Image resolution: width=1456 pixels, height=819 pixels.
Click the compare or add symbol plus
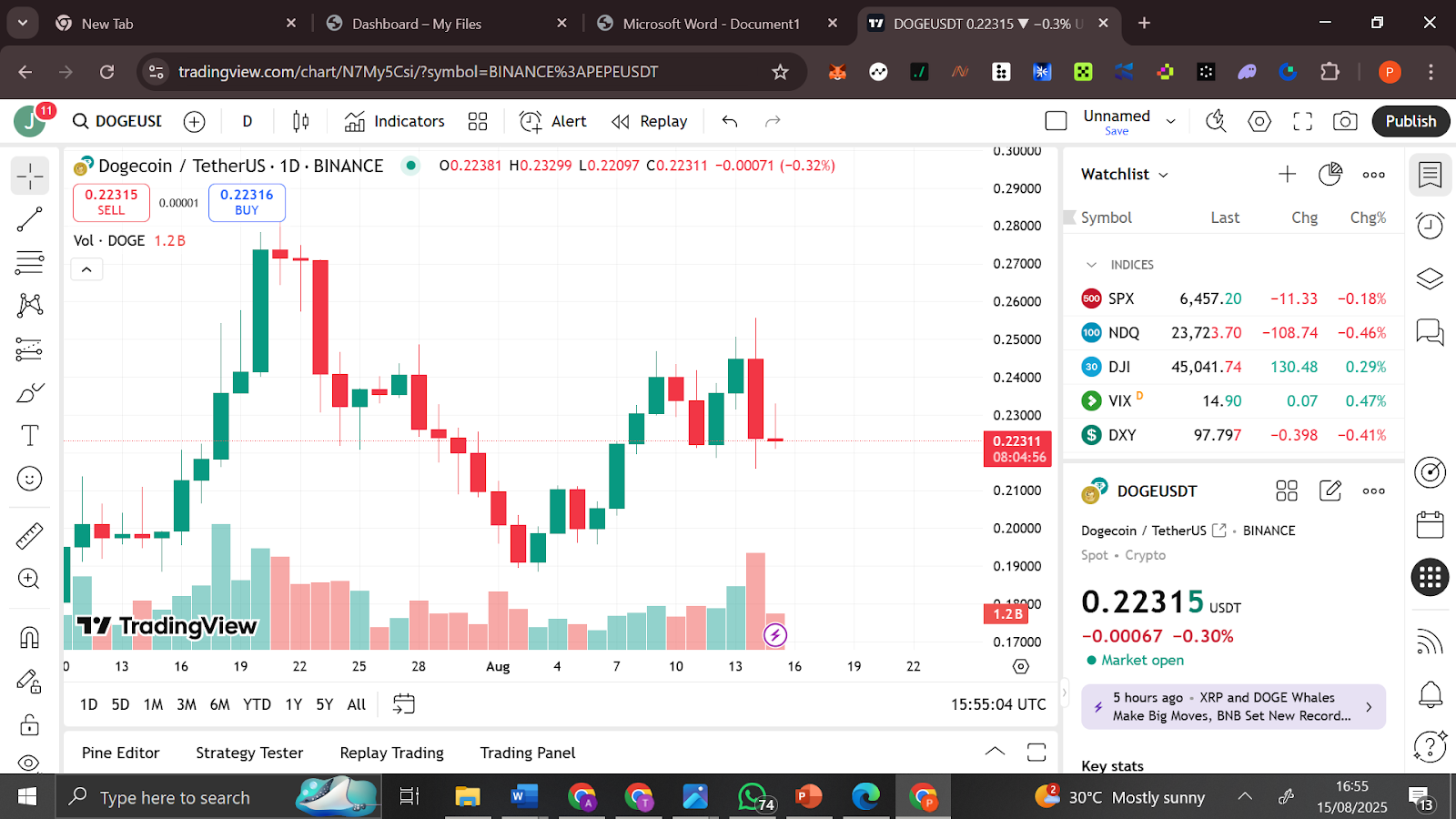click(x=195, y=121)
